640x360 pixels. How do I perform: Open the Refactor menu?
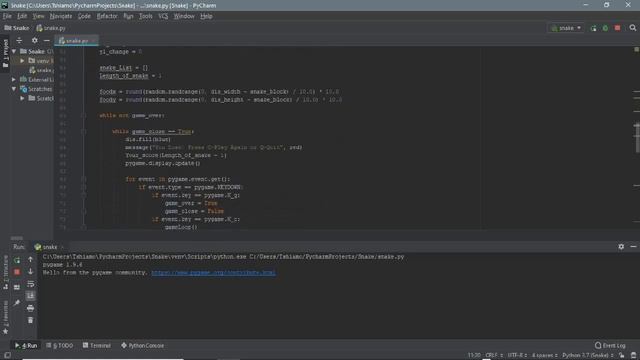[107, 16]
